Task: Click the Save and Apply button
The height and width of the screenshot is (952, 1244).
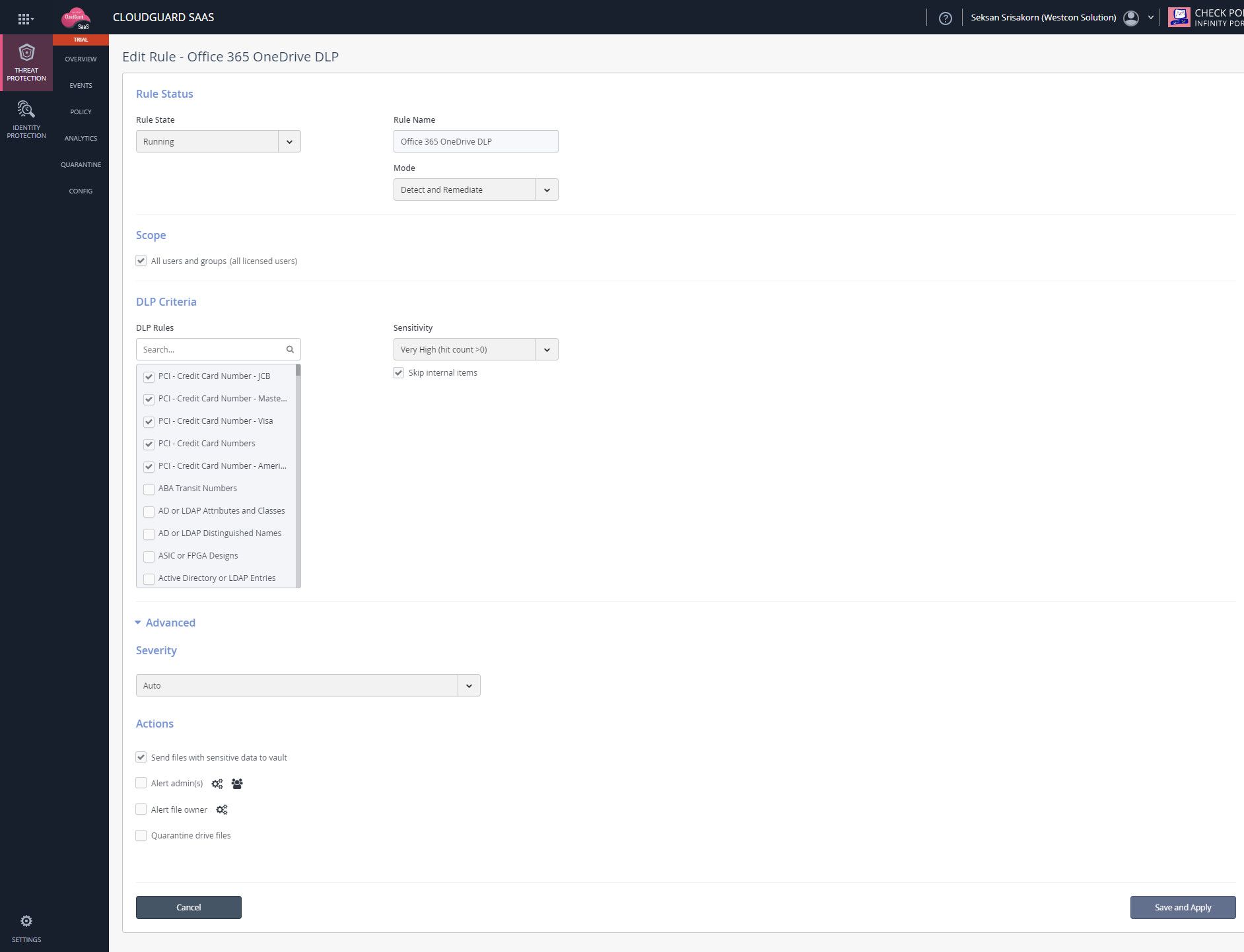Action: tap(1183, 907)
